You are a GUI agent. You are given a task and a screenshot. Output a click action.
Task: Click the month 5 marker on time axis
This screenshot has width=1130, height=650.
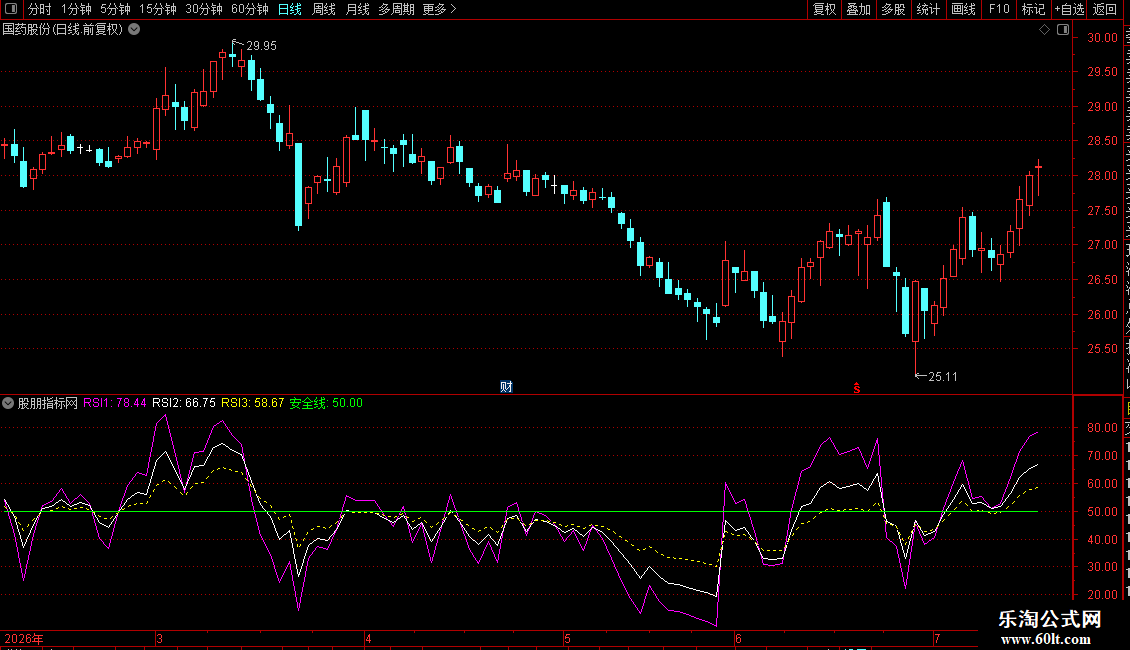[568, 638]
